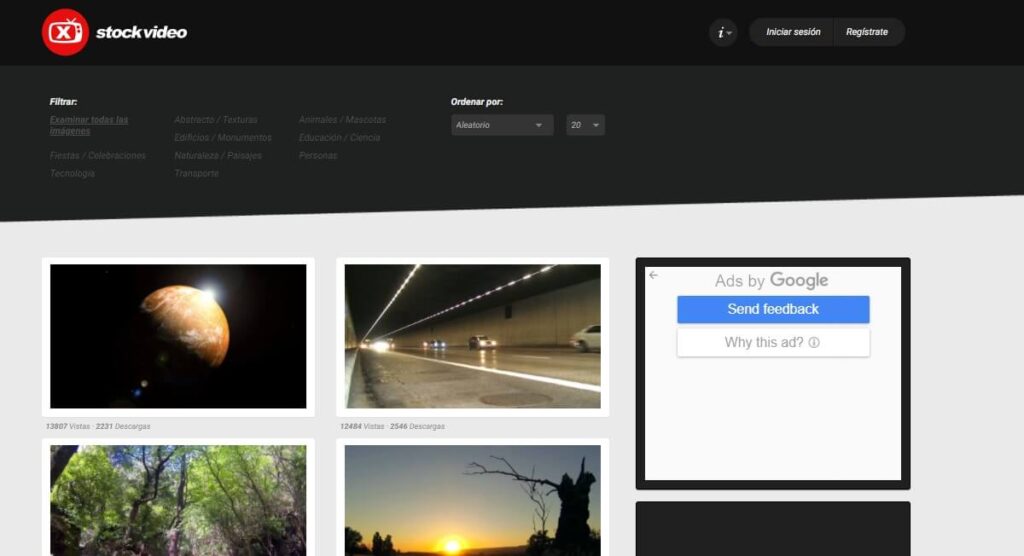Expand the 'Aleatorio' sort dropdown
Viewport: 1024px width, 556px height.
[x=502, y=125]
